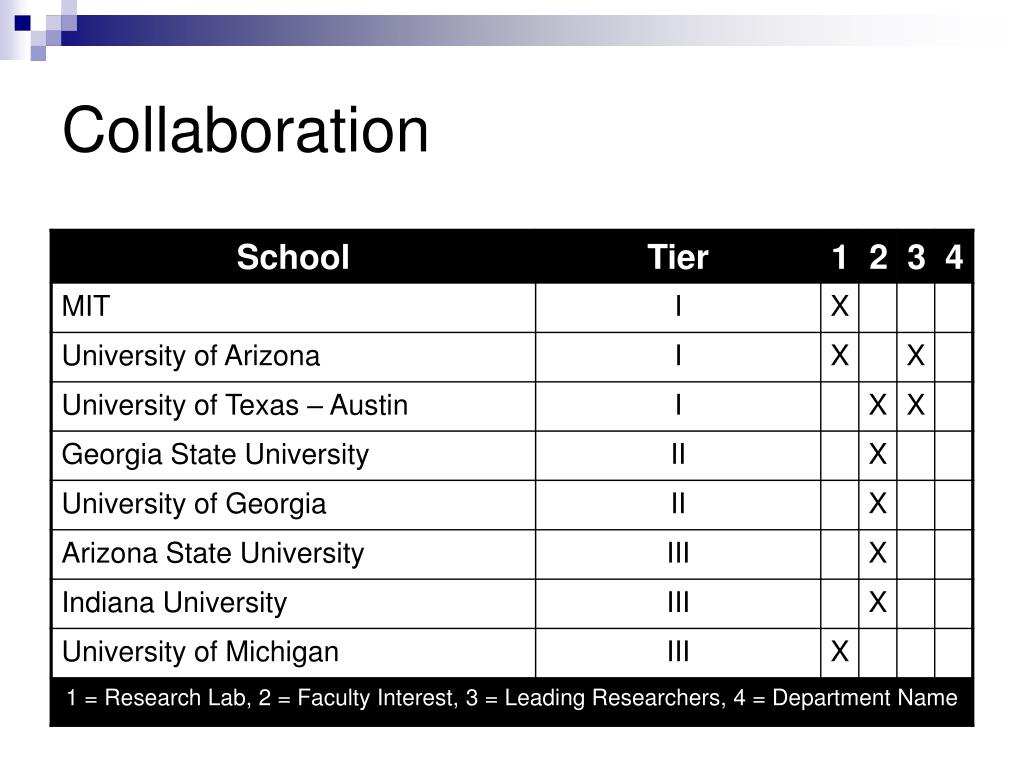Click MIT's empty column 4 cell
The width and height of the screenshot is (1024, 768).
click(x=953, y=307)
